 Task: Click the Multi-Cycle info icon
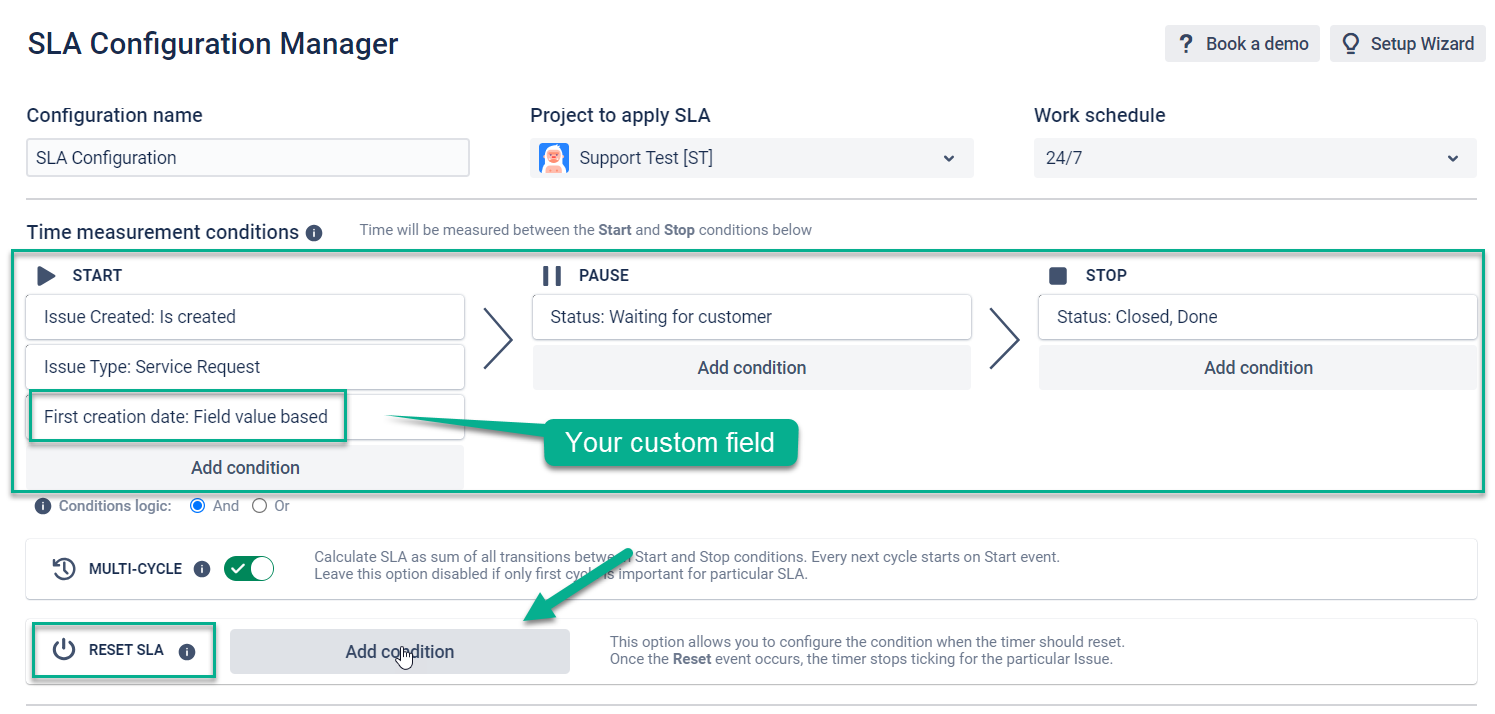point(203,569)
